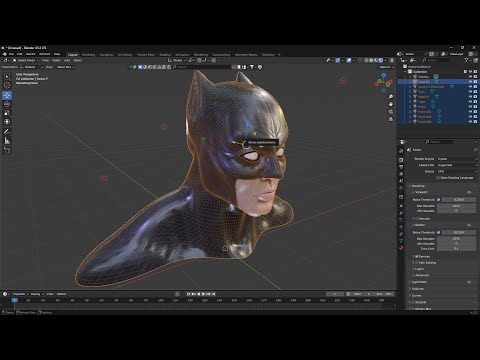Select solid viewport shading mode icon
This screenshot has height=360, width=480.
tap(371, 60)
